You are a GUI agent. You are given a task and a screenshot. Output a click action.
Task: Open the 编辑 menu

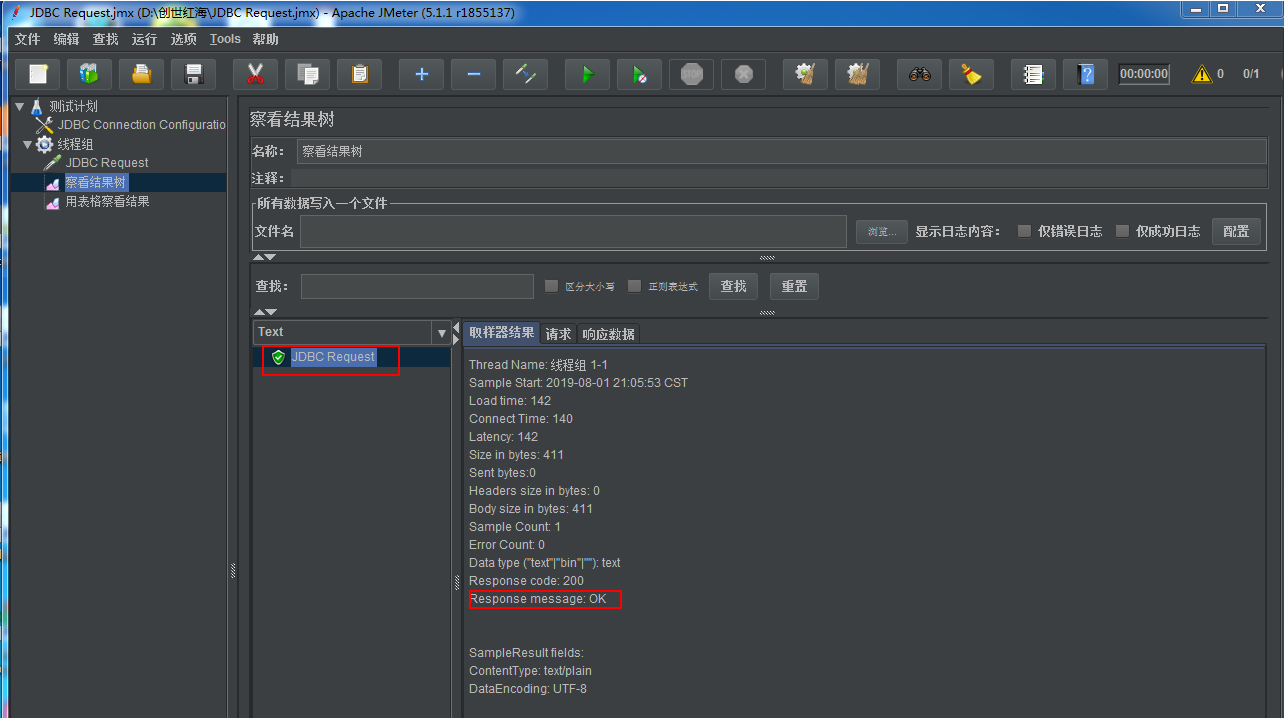(x=66, y=39)
